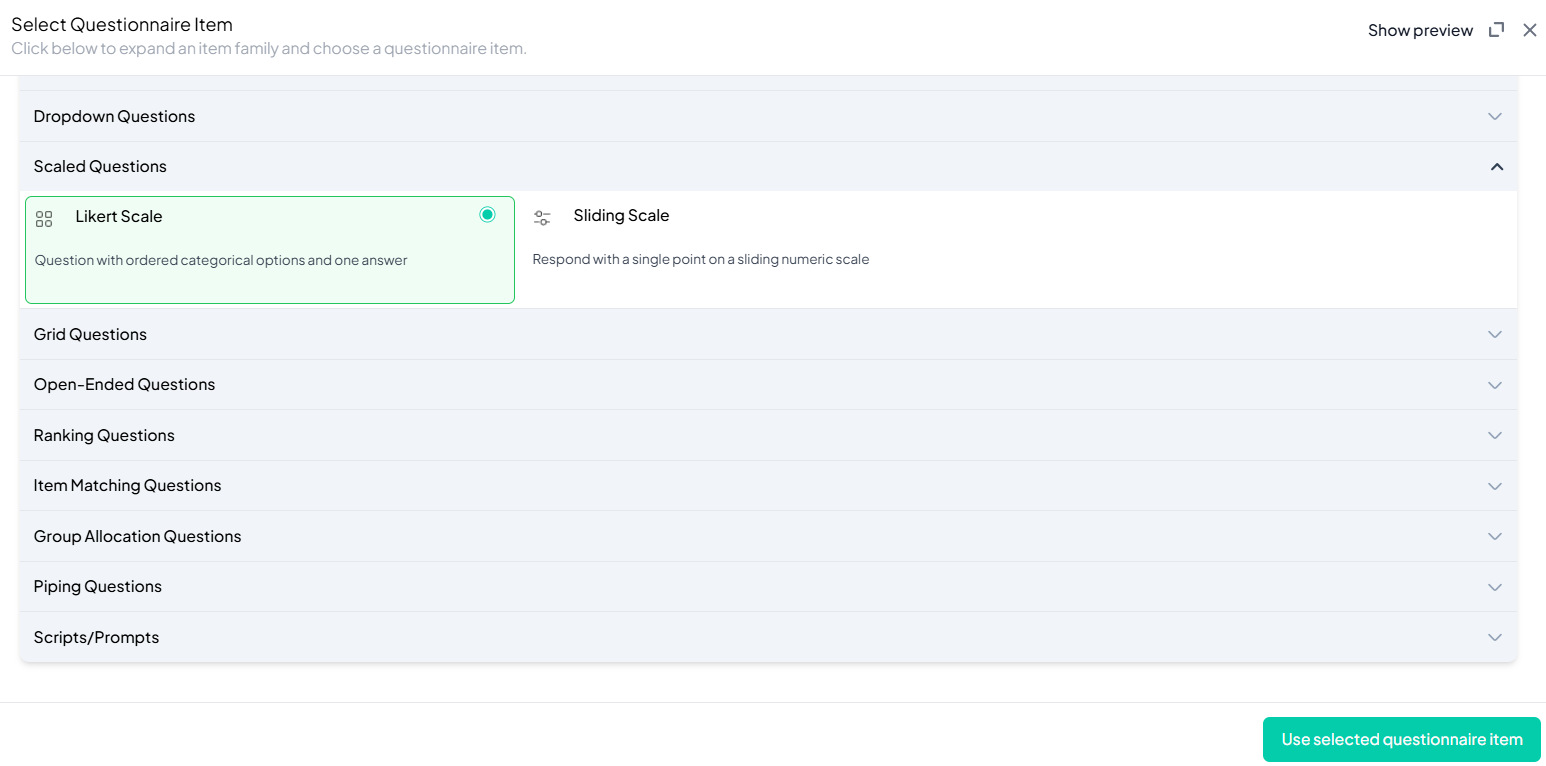Image resolution: width=1546 pixels, height=766 pixels.
Task: Click the Sliding Scale sliders icon
Action: [542, 218]
